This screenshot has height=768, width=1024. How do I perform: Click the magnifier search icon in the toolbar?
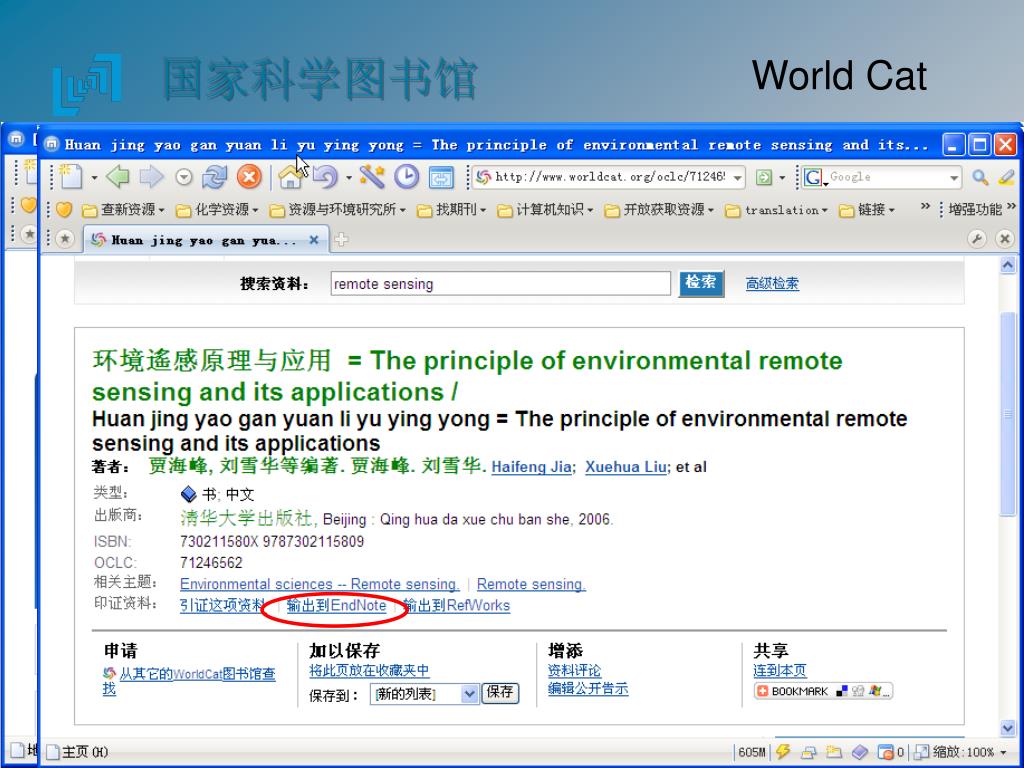pyautogui.click(x=980, y=177)
